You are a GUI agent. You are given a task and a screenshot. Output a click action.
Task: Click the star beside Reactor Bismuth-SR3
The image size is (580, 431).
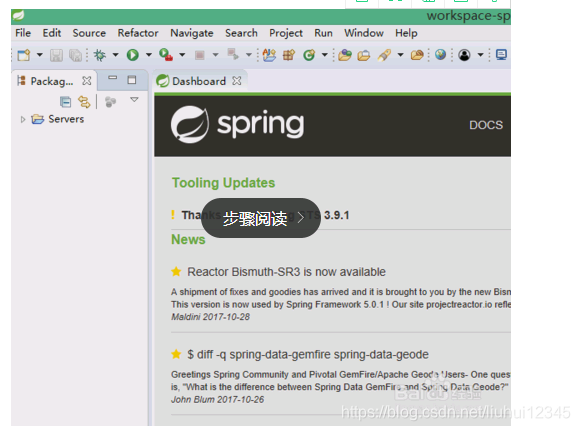click(176, 272)
